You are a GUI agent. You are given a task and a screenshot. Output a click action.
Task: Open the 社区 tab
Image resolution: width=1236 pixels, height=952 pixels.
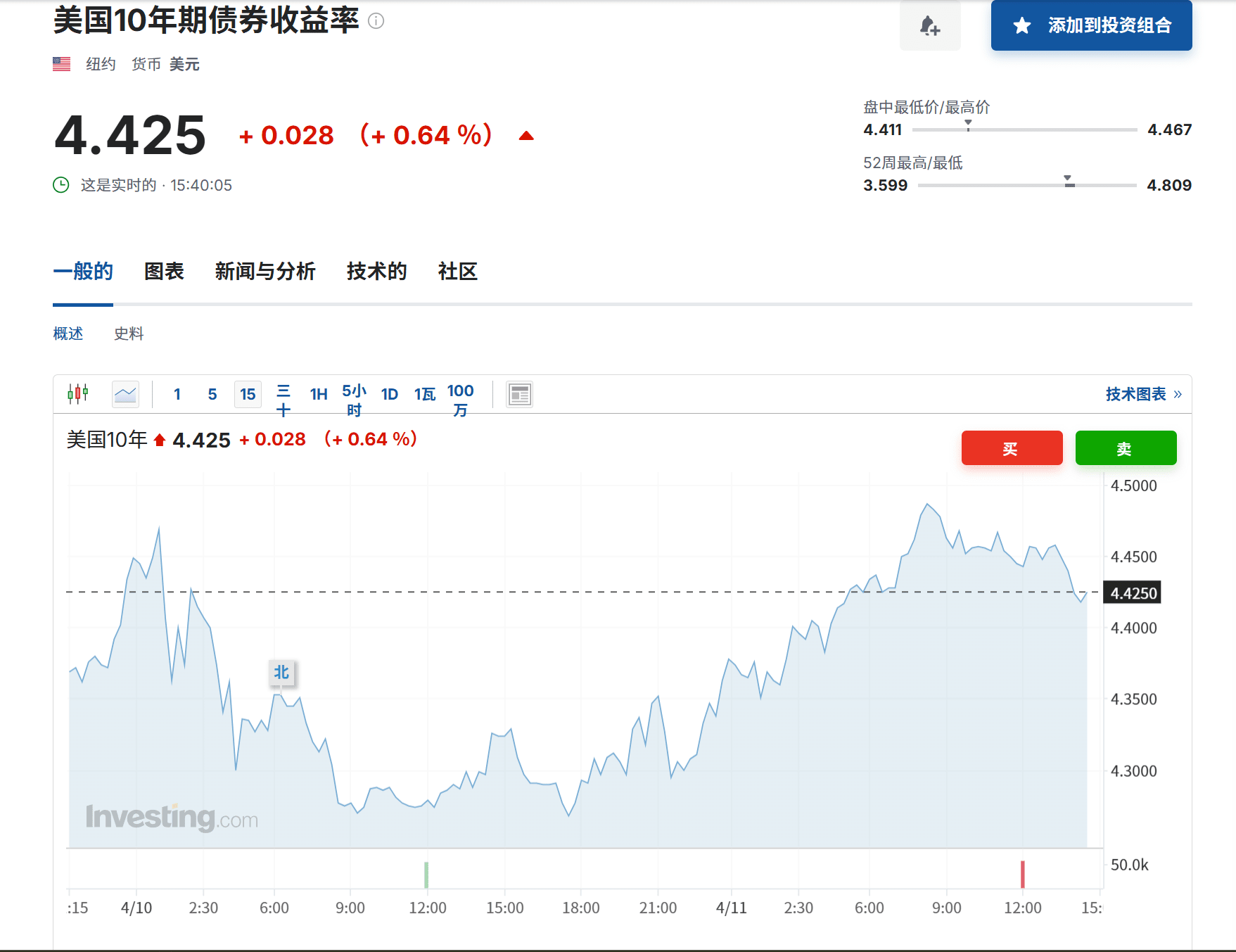coord(458,272)
